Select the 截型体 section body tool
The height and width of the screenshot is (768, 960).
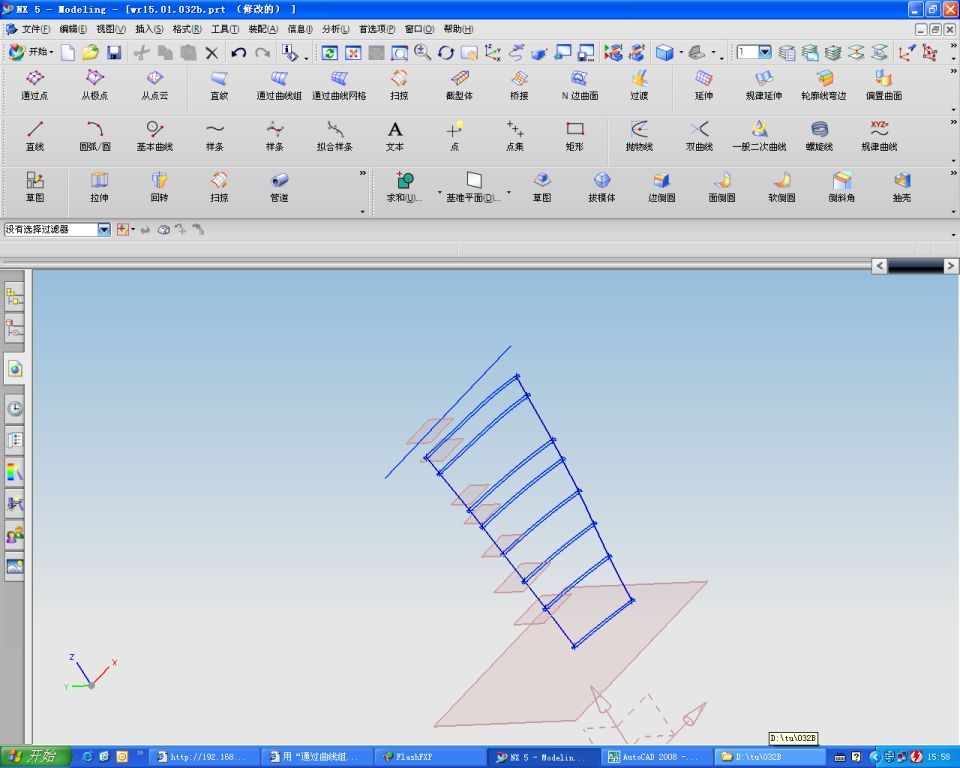(459, 86)
